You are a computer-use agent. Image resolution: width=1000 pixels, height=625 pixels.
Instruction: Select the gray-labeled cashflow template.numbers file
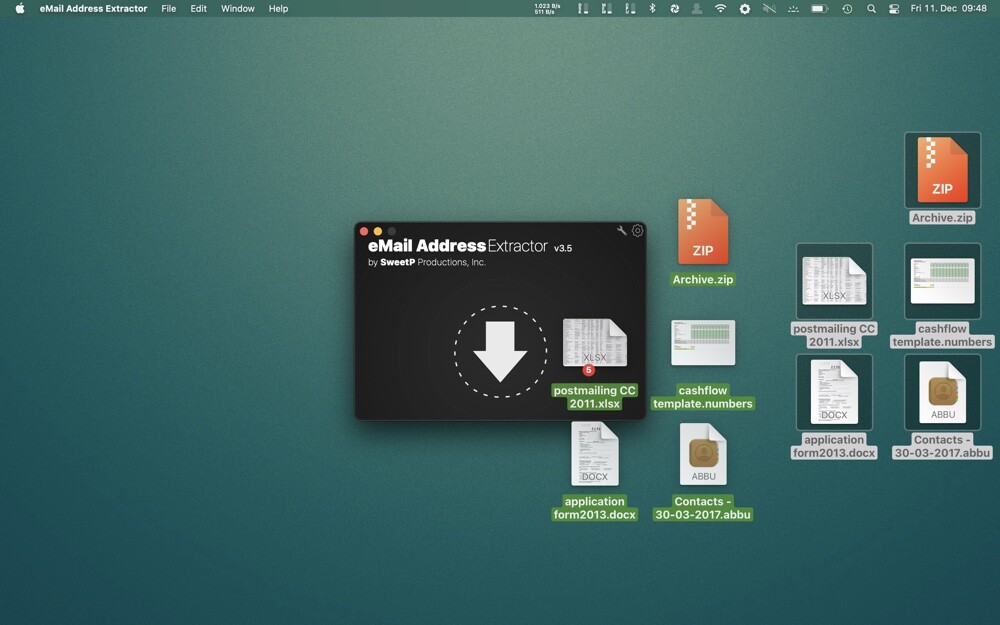point(942,296)
